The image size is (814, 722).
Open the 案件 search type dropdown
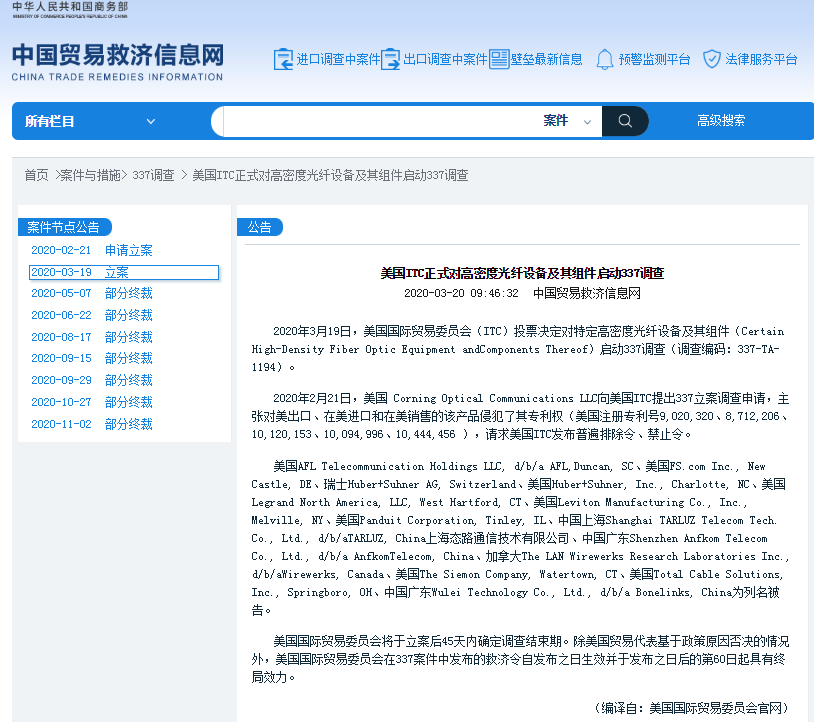coord(567,121)
